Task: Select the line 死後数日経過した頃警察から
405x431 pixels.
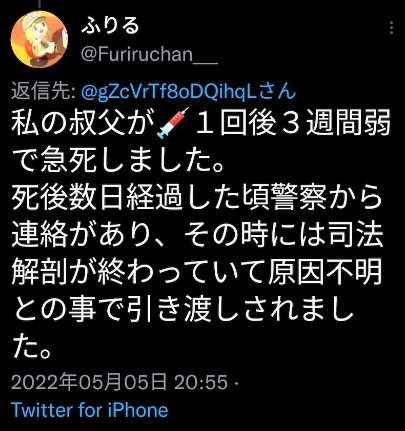Action: pyautogui.click(x=197, y=198)
